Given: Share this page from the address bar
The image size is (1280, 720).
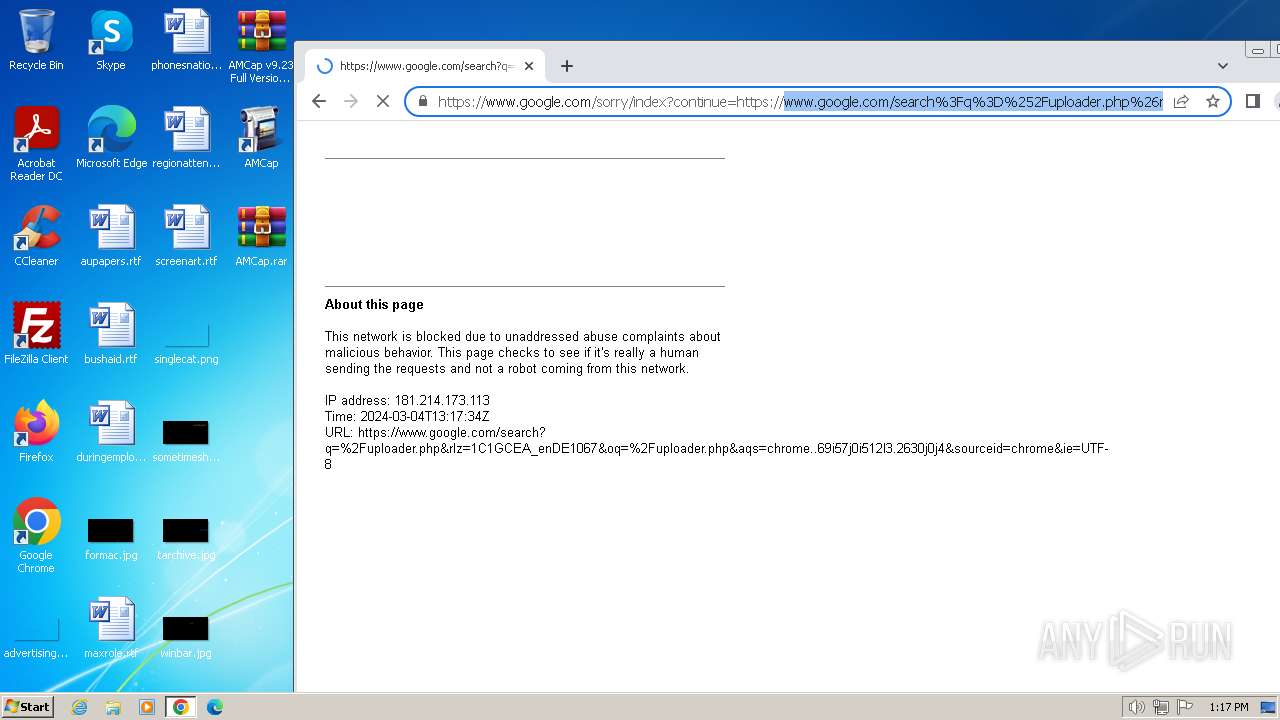Looking at the screenshot, I should (x=1181, y=101).
